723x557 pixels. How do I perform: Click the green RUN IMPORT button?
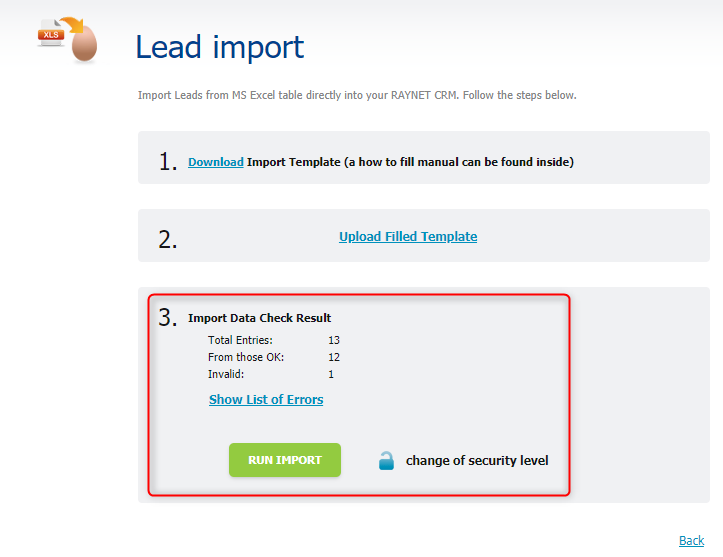coord(285,460)
